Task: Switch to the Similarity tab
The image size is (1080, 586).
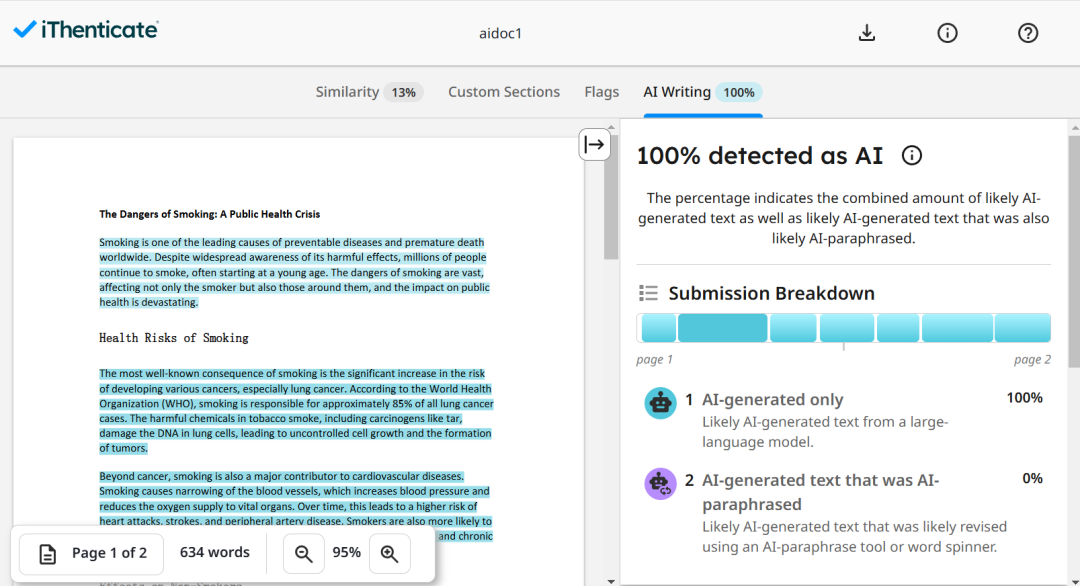Action: [x=368, y=92]
